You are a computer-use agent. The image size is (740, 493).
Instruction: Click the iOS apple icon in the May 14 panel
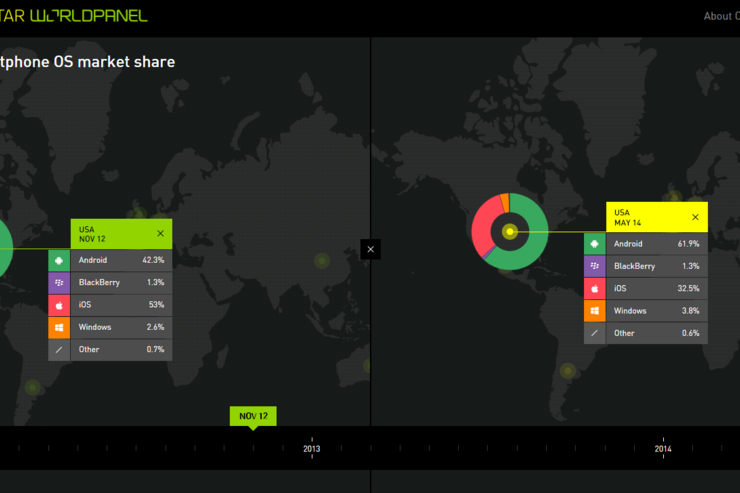(595, 288)
